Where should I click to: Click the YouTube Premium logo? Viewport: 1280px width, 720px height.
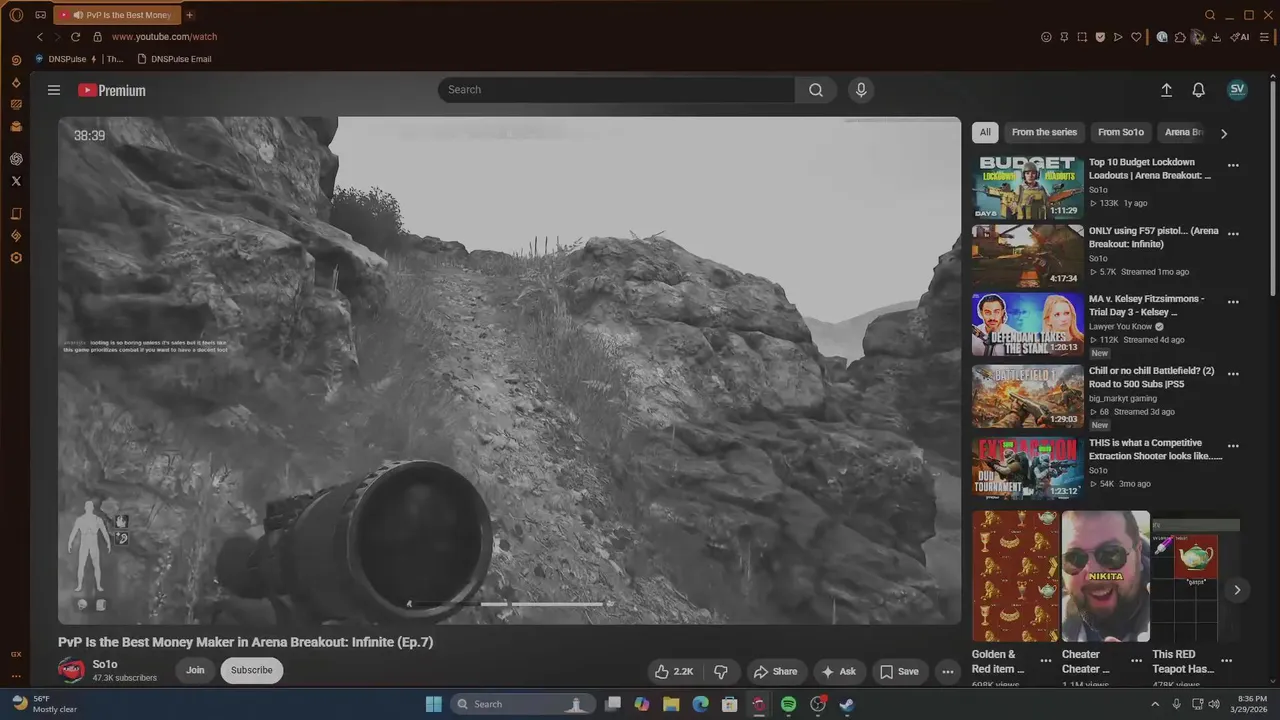pyautogui.click(x=112, y=90)
